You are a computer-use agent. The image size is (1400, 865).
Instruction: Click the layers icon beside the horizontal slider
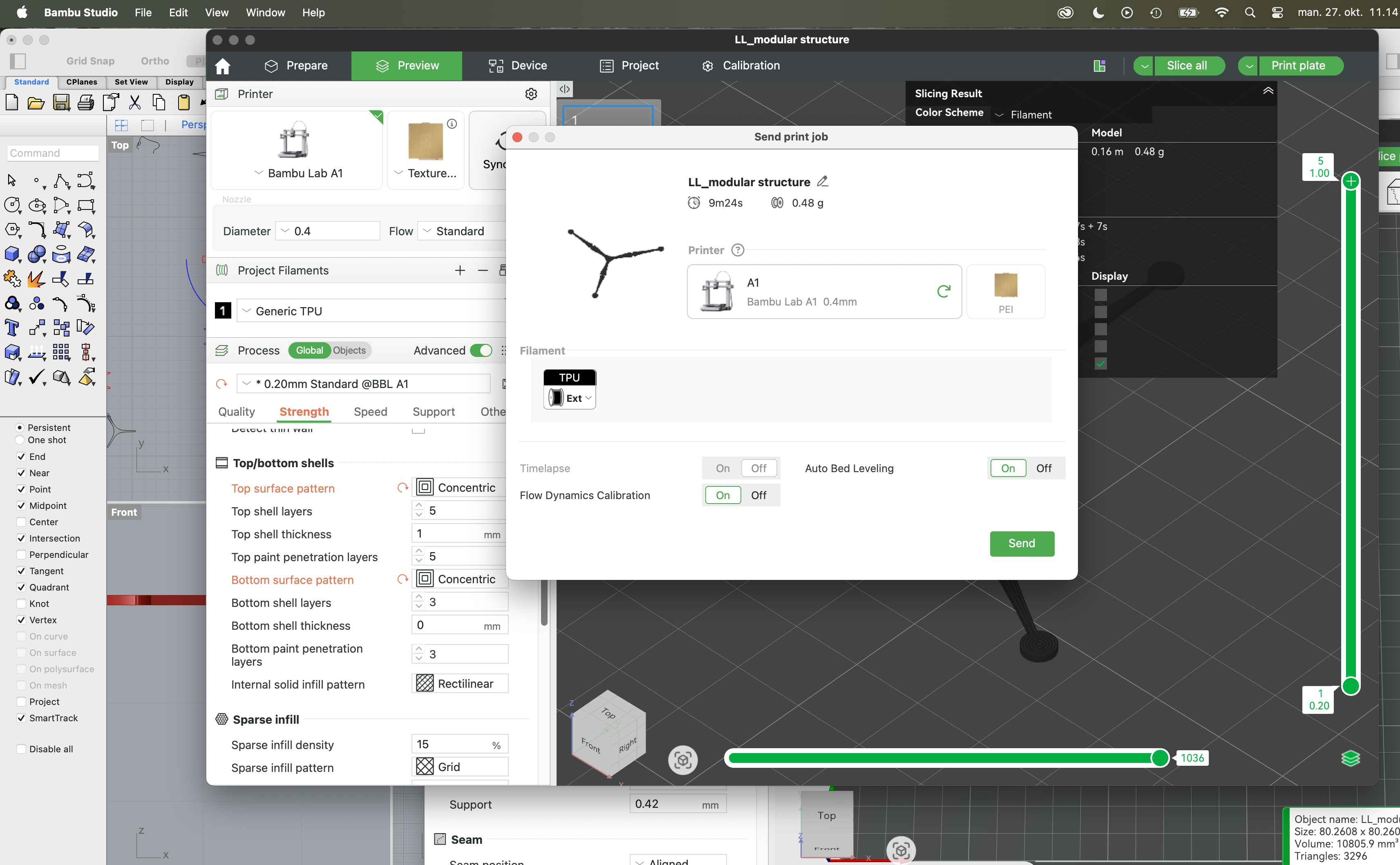[x=1350, y=758]
